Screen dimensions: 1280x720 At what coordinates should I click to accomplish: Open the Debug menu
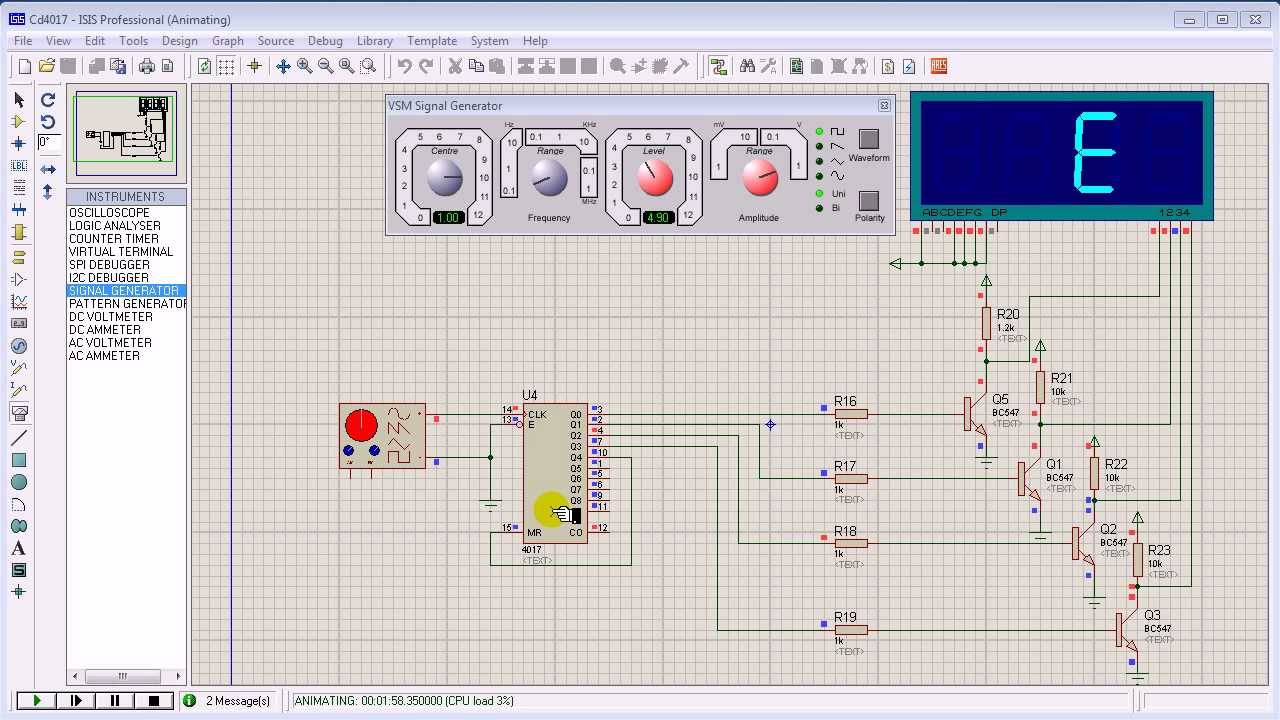325,41
